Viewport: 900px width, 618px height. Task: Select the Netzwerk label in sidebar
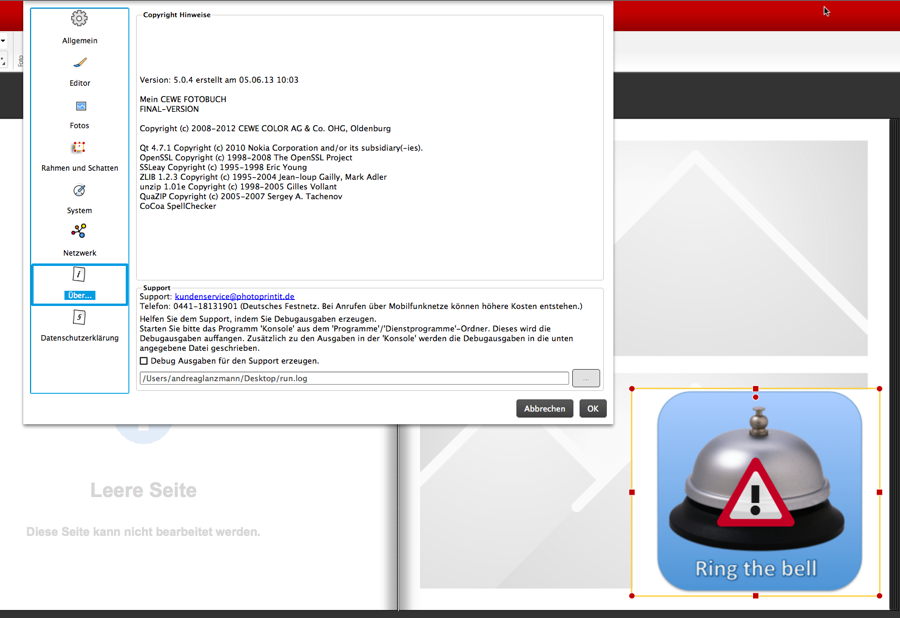click(80, 253)
